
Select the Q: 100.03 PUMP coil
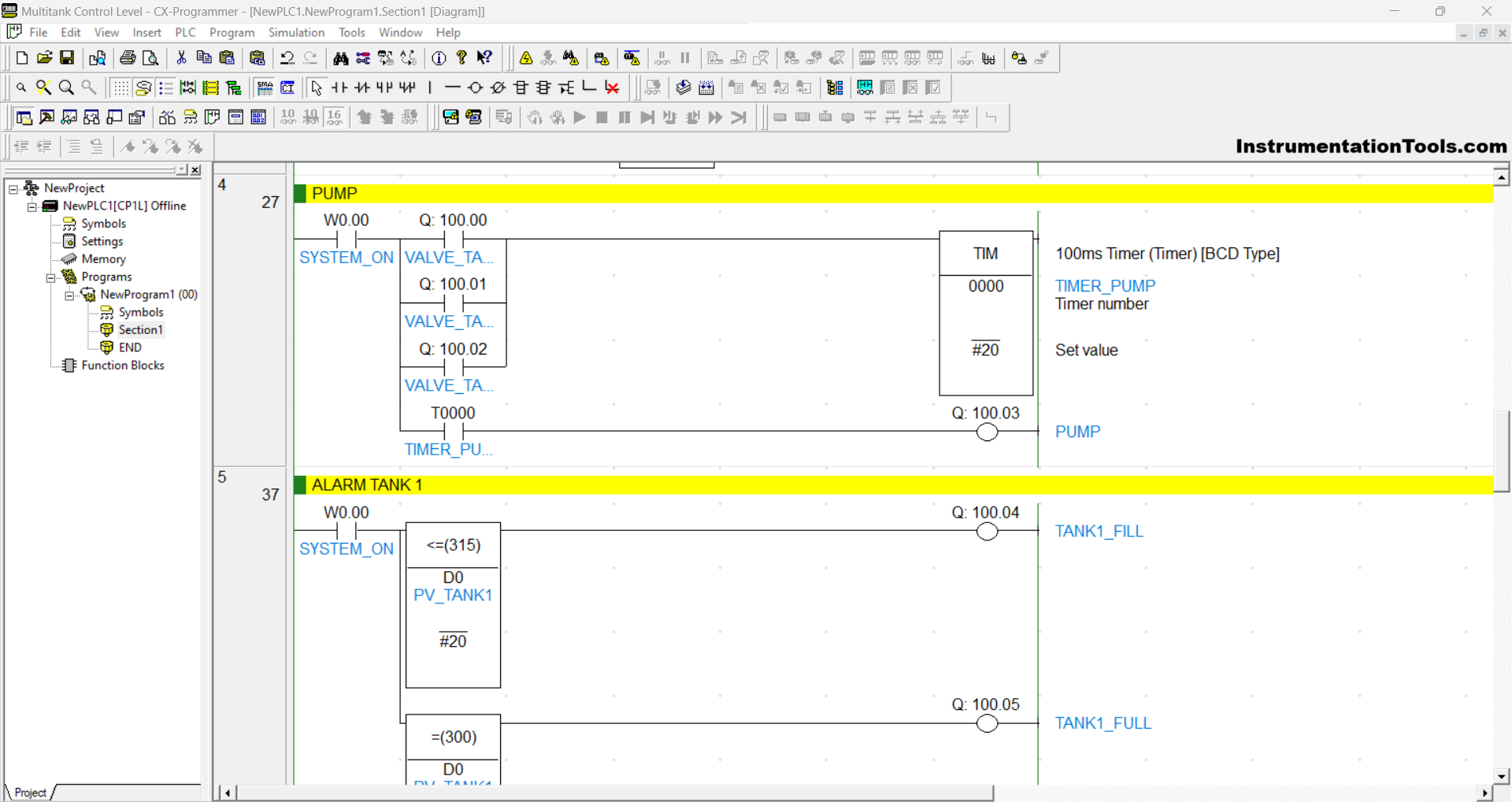tap(987, 432)
